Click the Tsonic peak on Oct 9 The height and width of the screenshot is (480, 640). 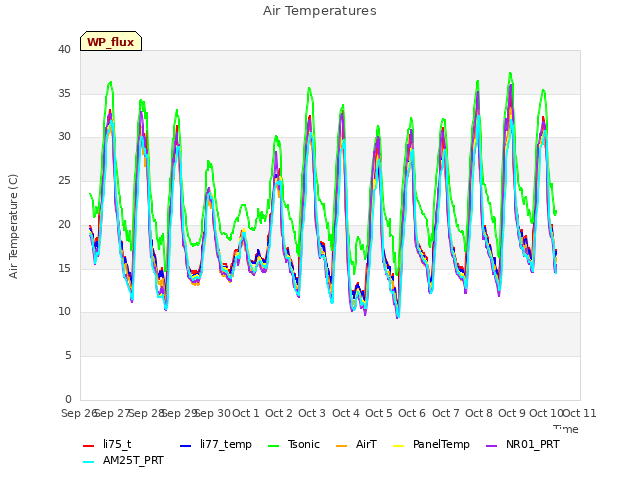click(510, 73)
